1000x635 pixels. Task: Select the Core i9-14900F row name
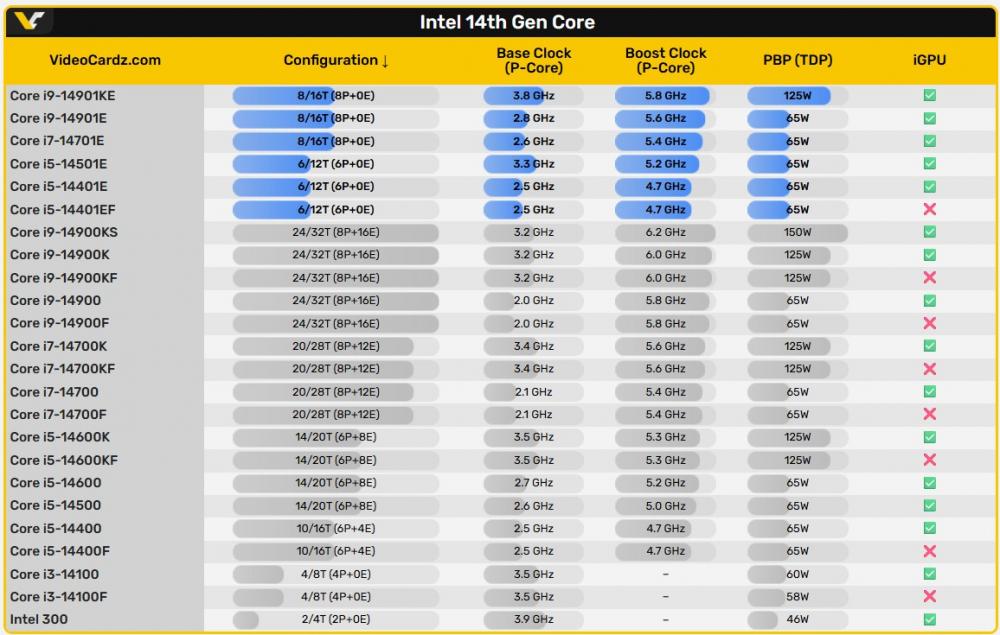(x=59, y=323)
